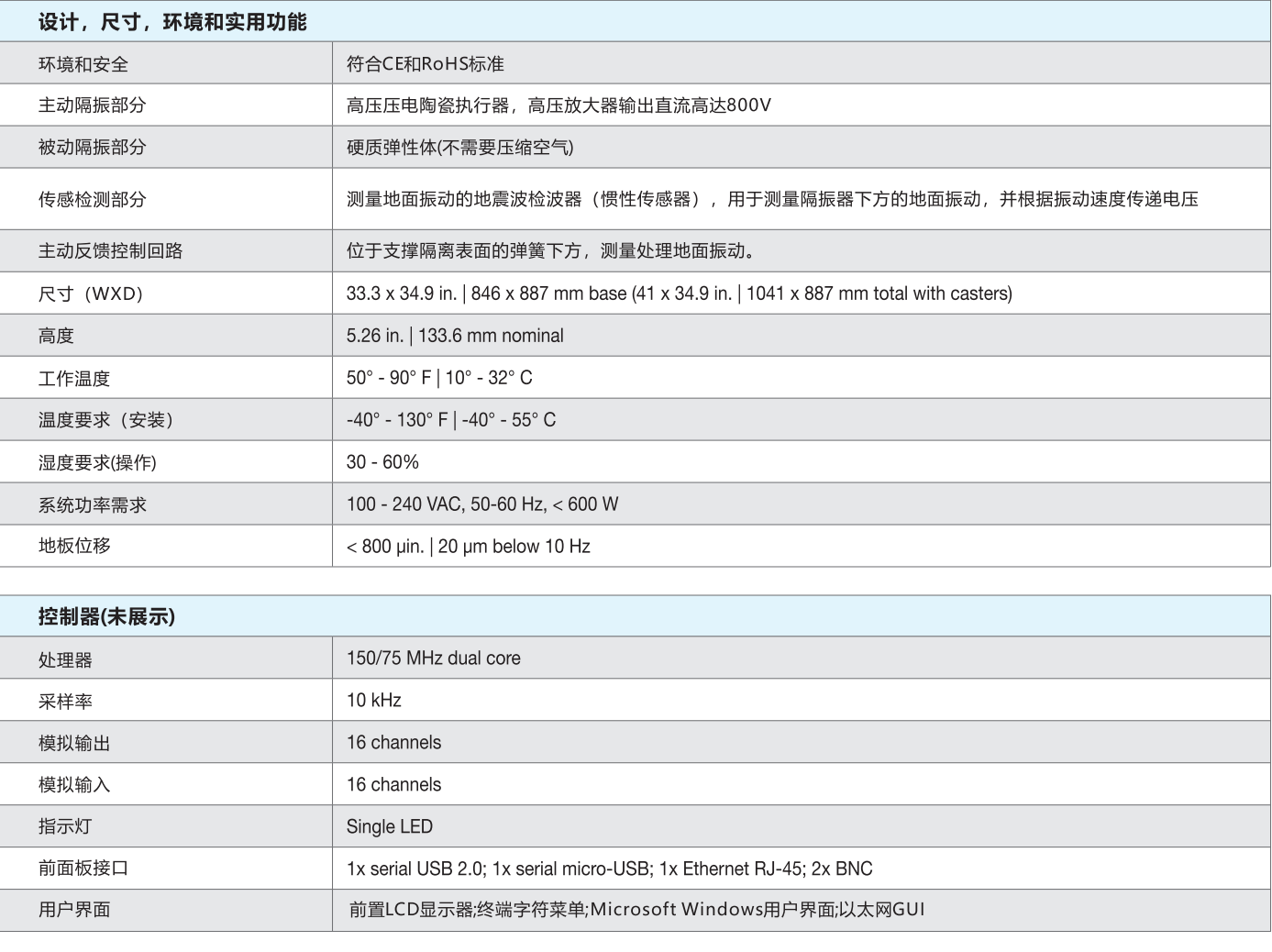Viewport: 1272px width, 952px height.
Task: Click the 传感检测部分 label
Action: (93, 199)
